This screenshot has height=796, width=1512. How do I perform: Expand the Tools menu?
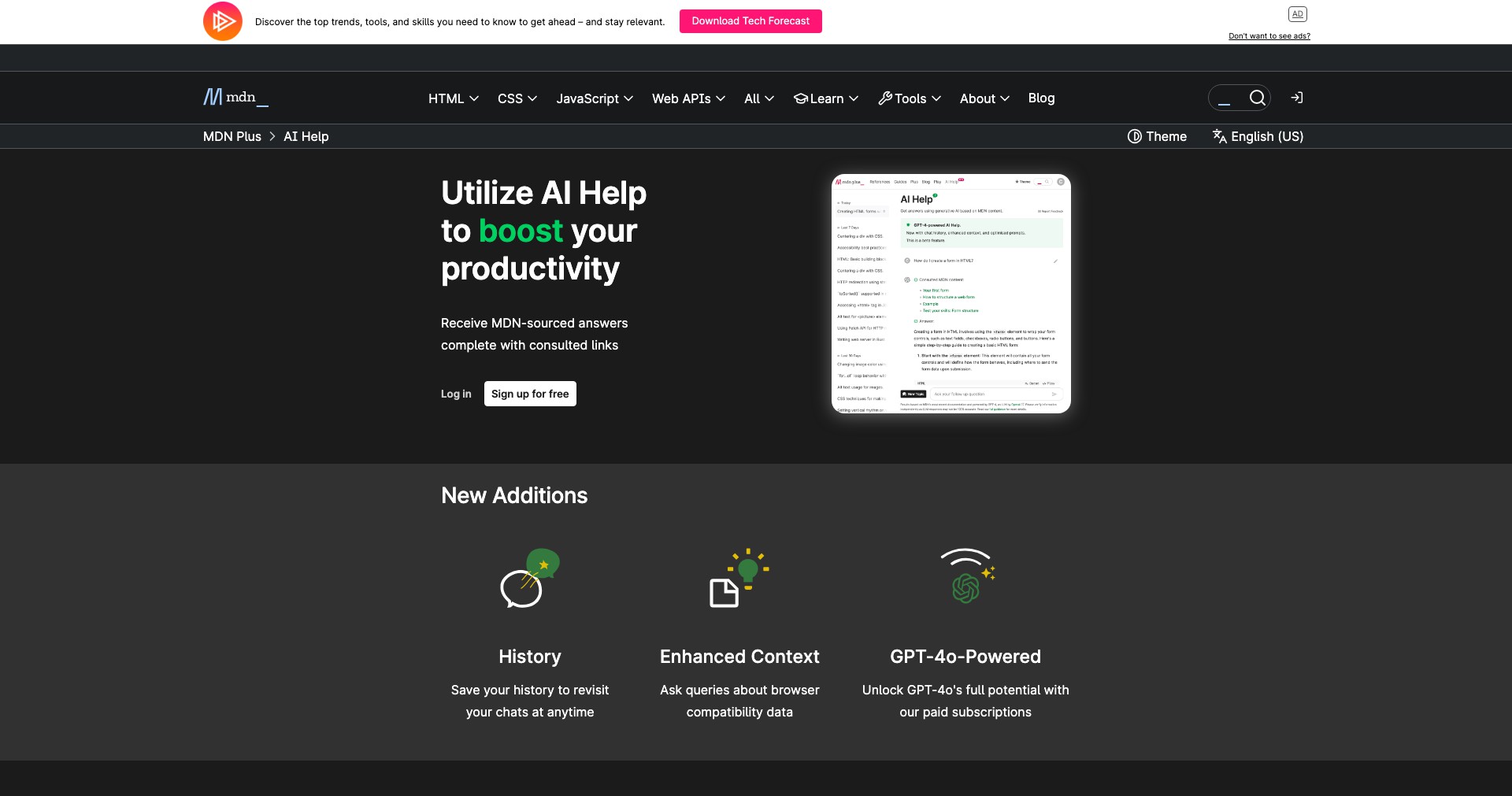click(910, 98)
